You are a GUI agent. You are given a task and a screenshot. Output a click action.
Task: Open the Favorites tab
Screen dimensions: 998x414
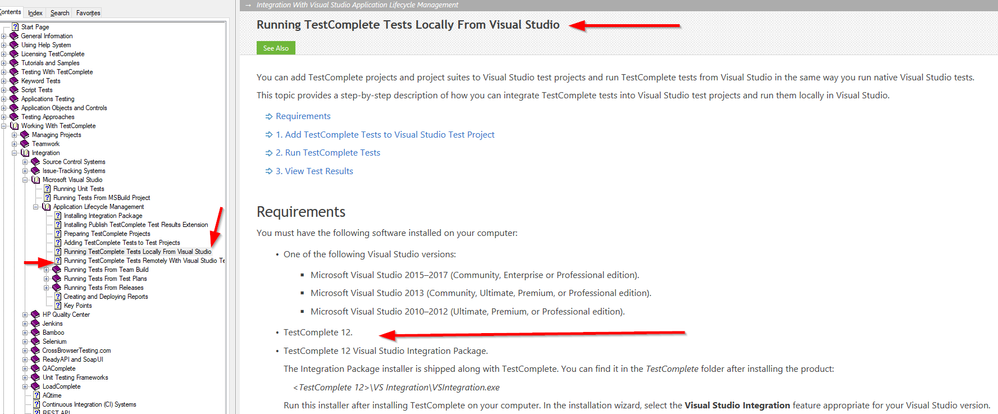[88, 13]
